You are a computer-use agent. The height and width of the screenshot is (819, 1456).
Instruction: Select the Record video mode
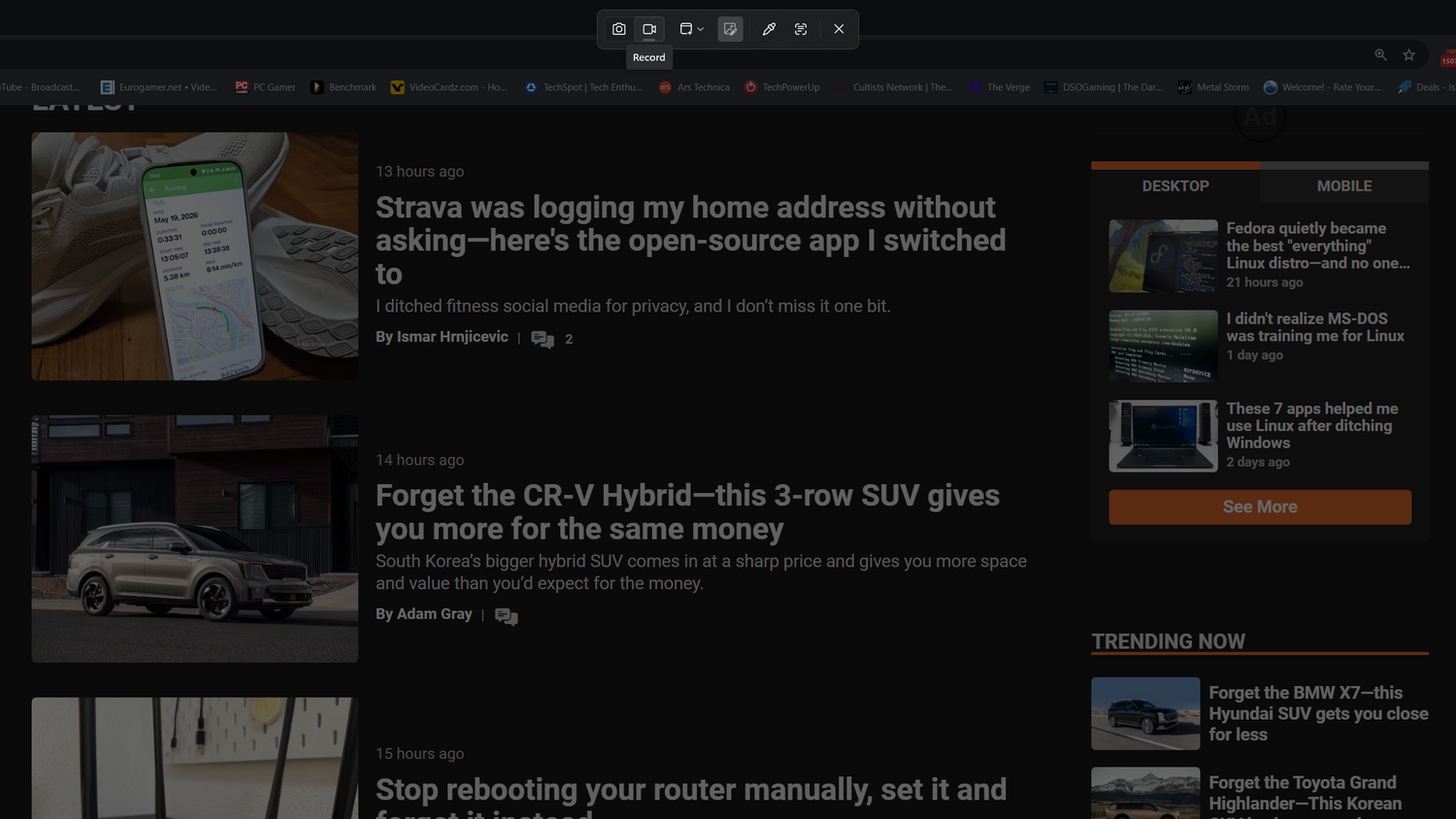click(x=649, y=29)
